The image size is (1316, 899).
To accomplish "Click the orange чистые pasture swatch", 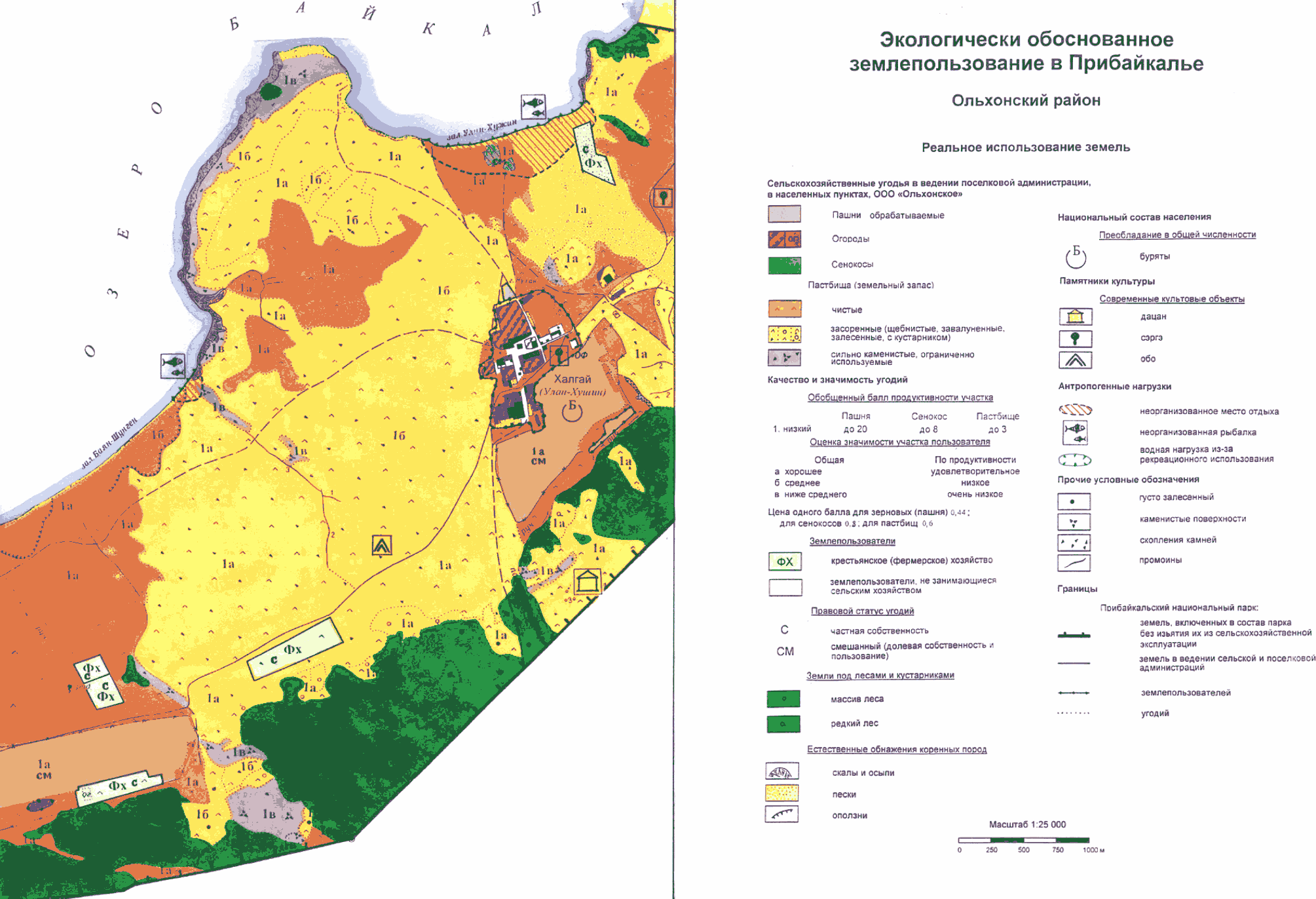I will click(785, 309).
